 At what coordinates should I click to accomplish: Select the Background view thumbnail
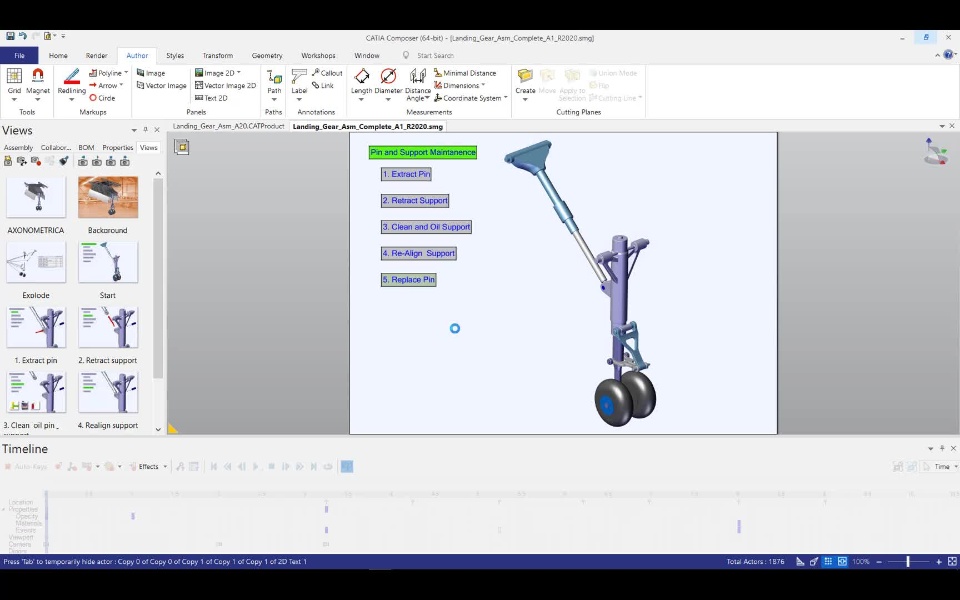(x=108, y=197)
